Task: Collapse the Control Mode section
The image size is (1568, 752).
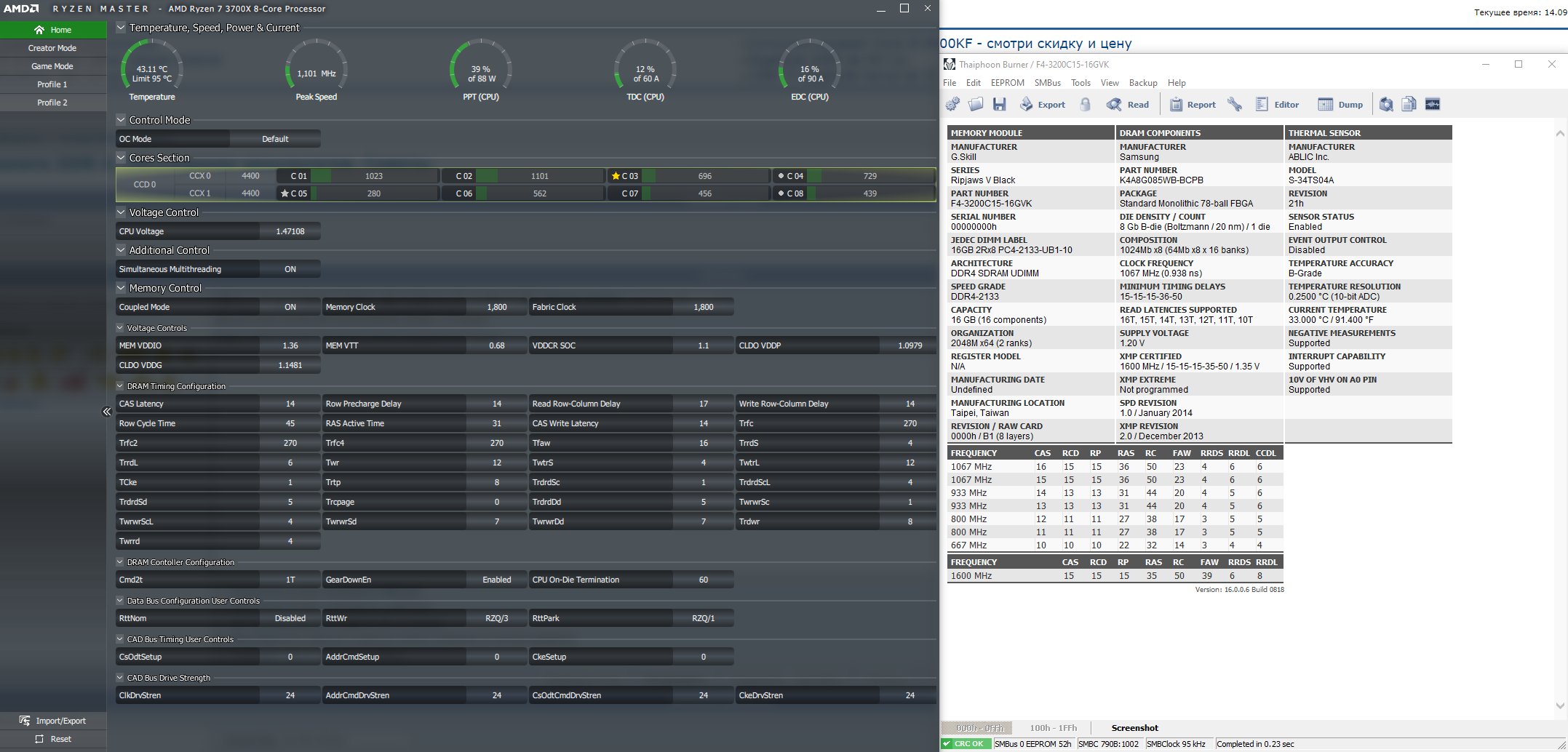Action: (x=121, y=120)
